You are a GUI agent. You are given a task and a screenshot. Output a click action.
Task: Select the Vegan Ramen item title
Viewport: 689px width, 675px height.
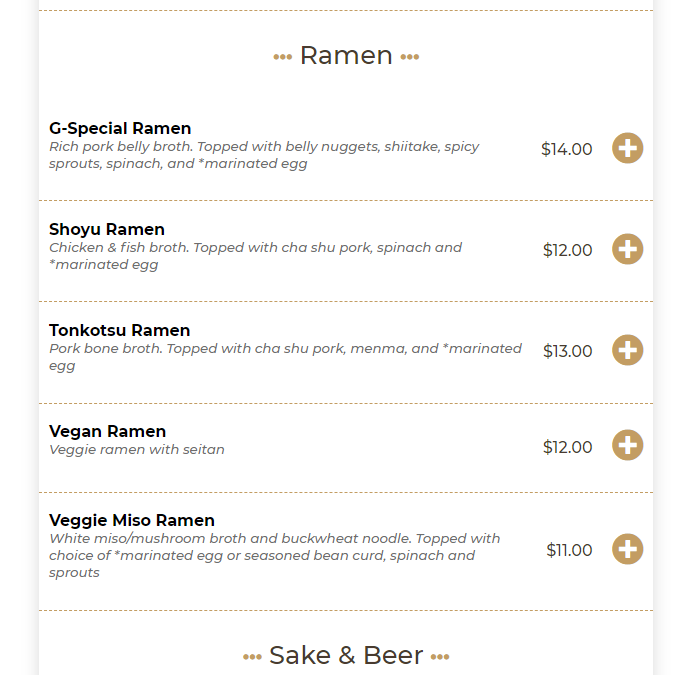[x=107, y=431]
